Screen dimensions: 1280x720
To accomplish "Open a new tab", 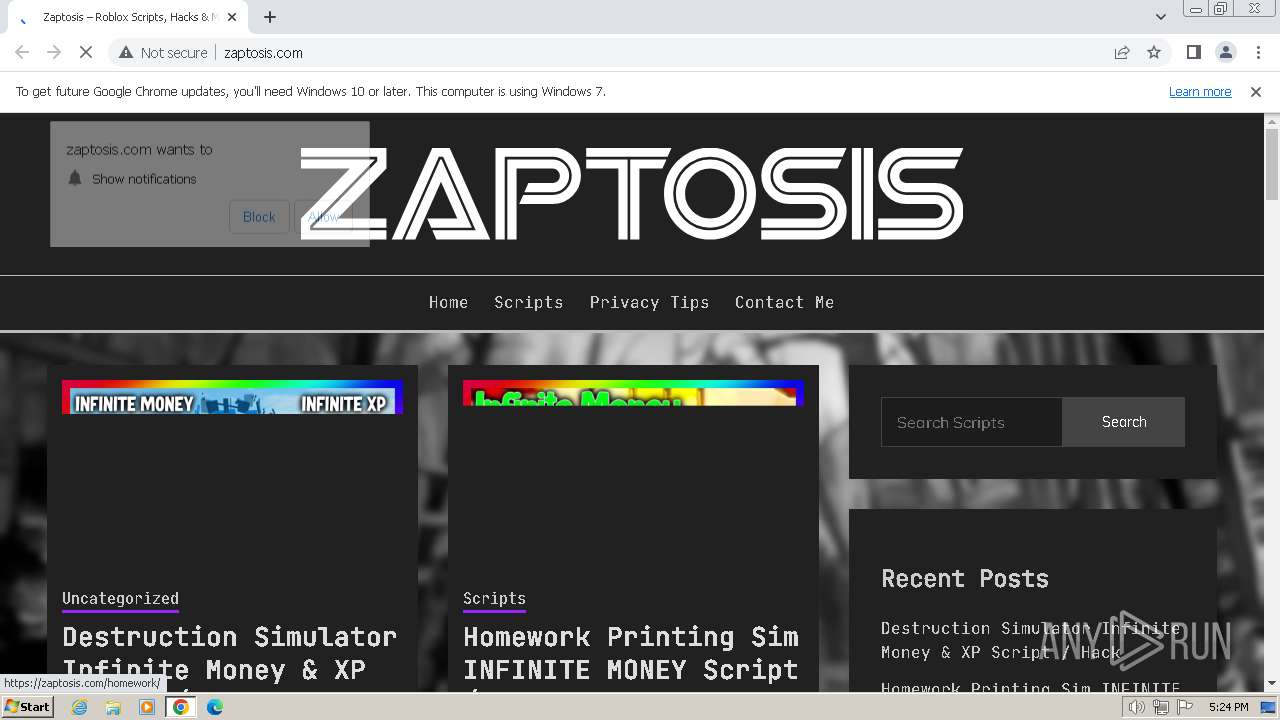I will pyautogui.click(x=270, y=17).
